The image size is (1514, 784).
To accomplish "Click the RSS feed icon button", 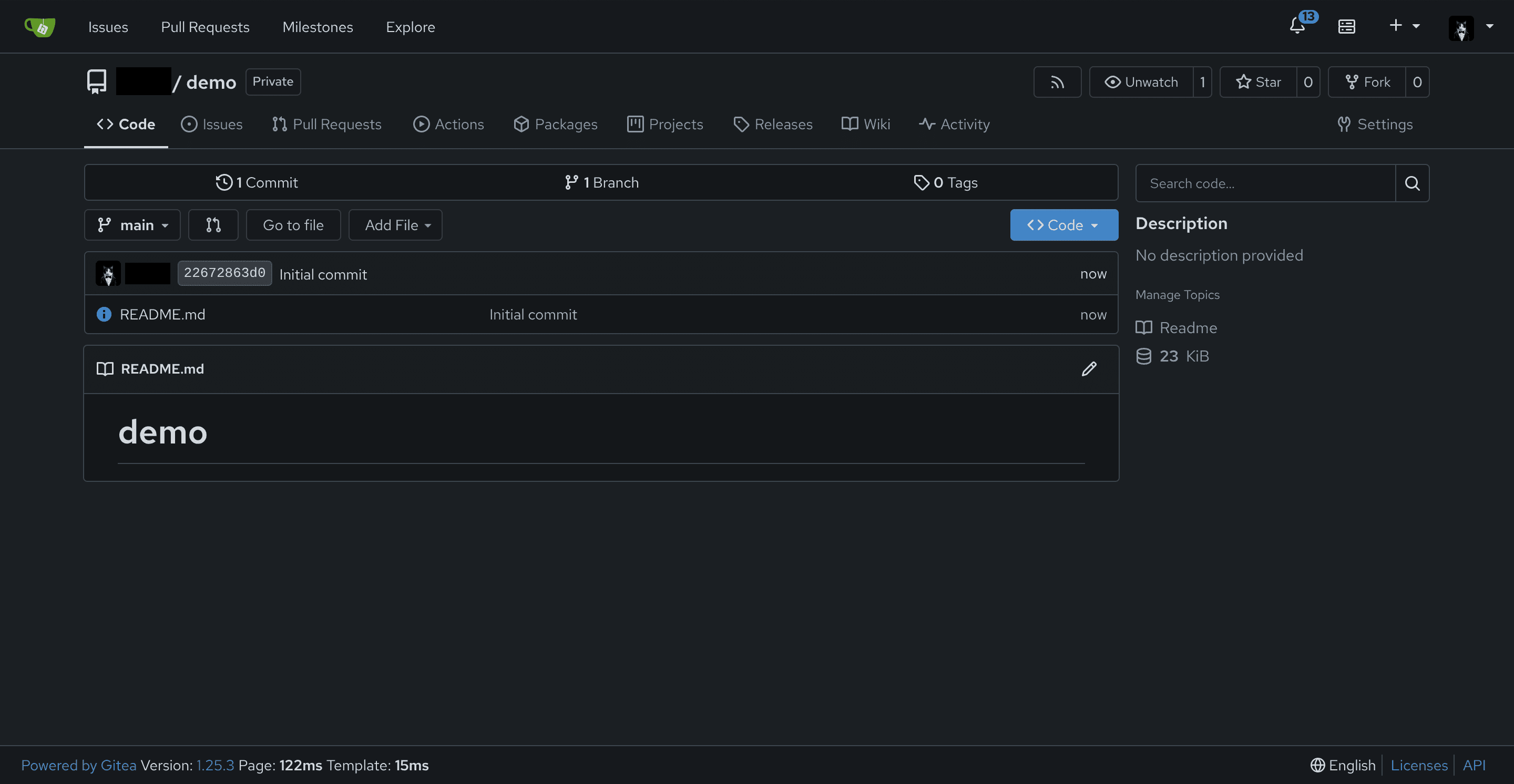I will click(x=1057, y=81).
